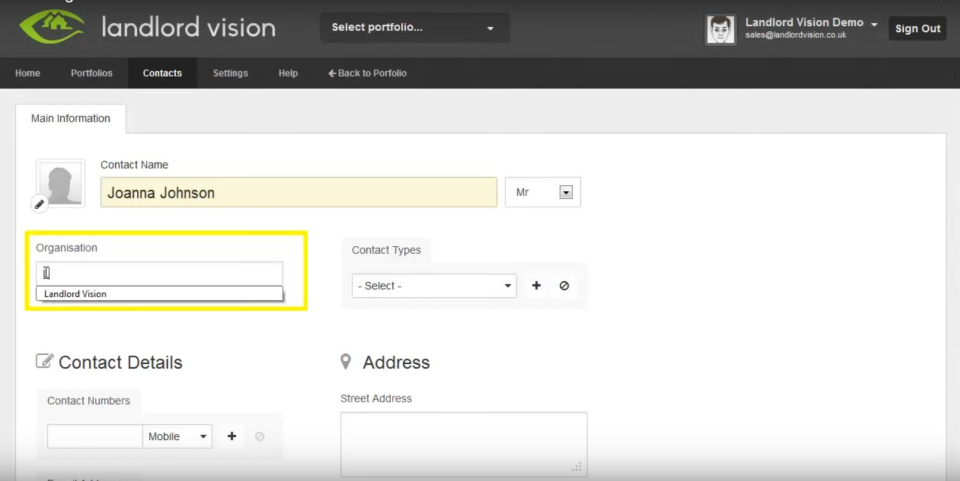Click the disabled remove contact number icon
Screen dimensions: 960x481
[260, 436]
